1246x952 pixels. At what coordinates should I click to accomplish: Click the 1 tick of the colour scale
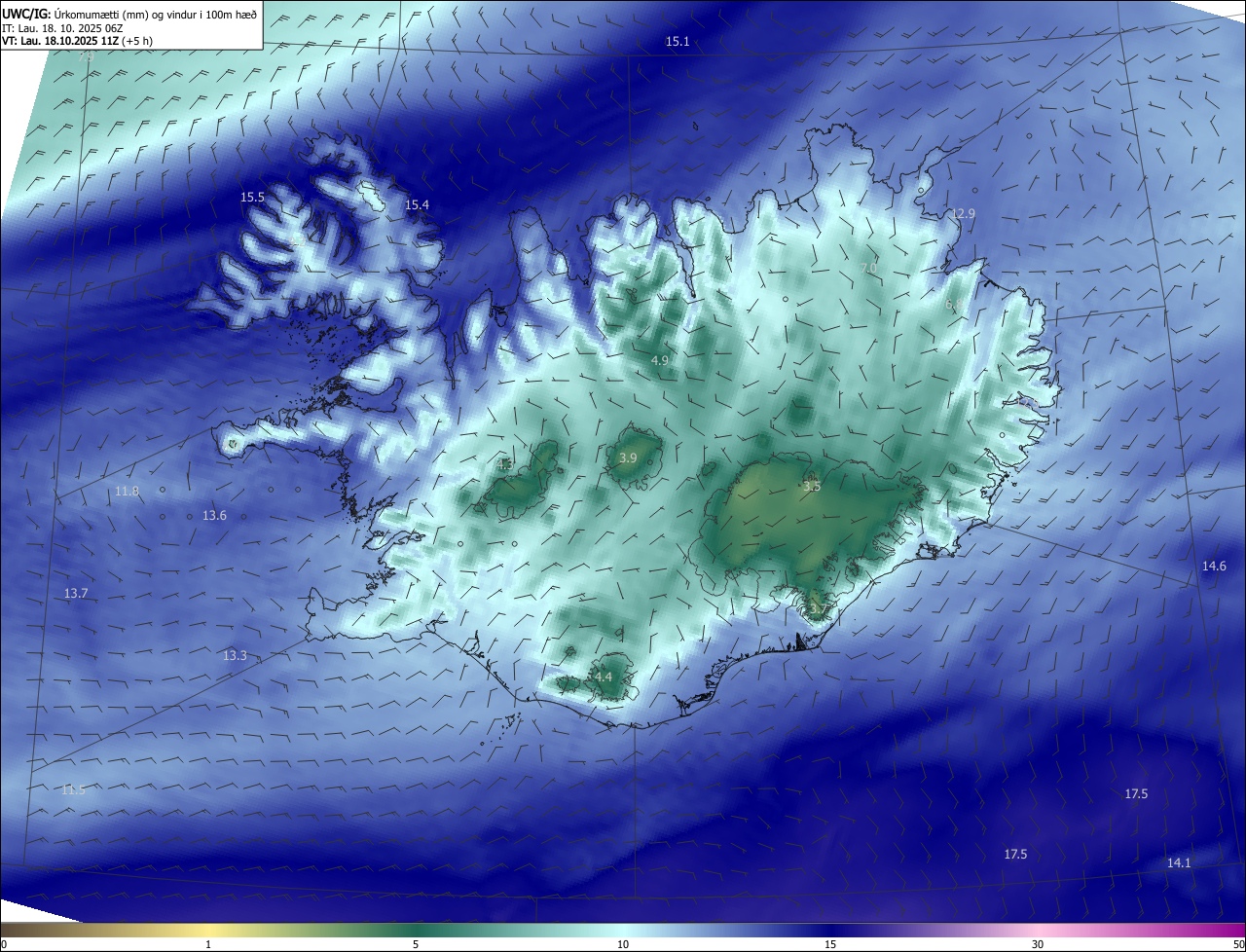coord(208,944)
